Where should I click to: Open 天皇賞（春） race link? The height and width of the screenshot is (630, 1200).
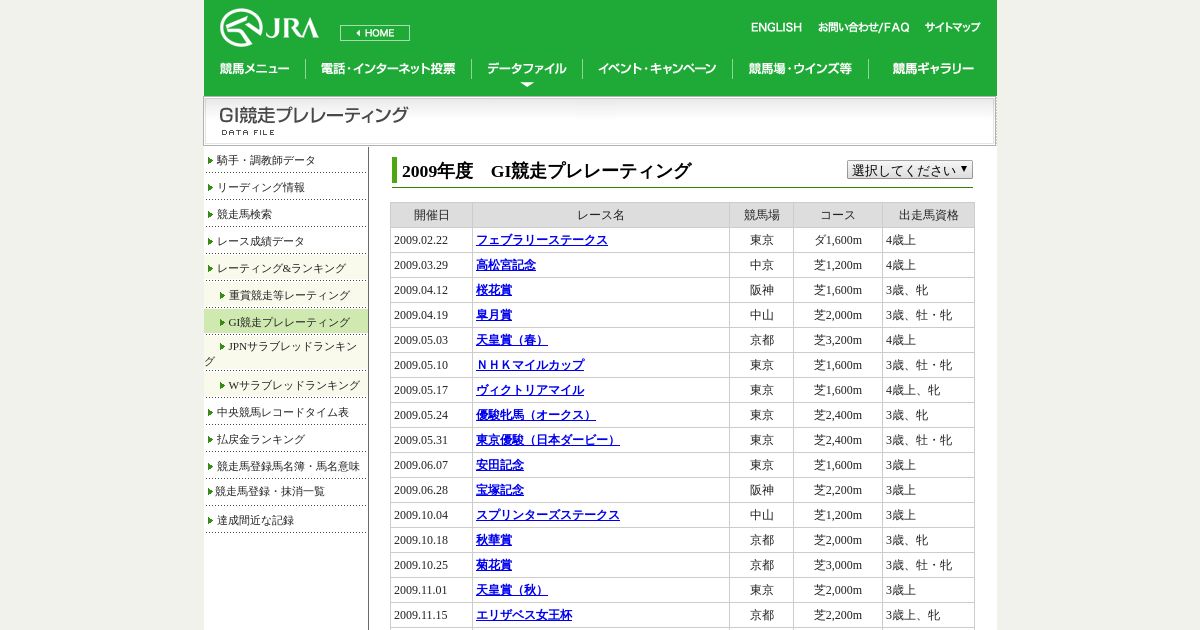point(512,340)
